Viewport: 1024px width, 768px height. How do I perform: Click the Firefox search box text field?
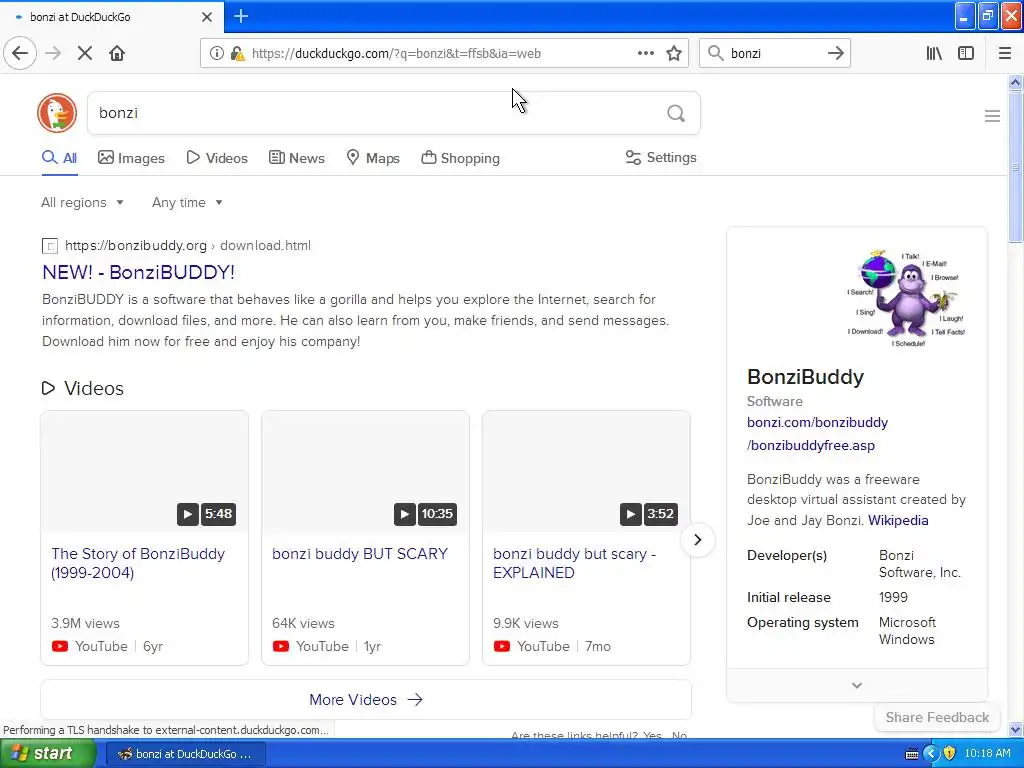775,54
